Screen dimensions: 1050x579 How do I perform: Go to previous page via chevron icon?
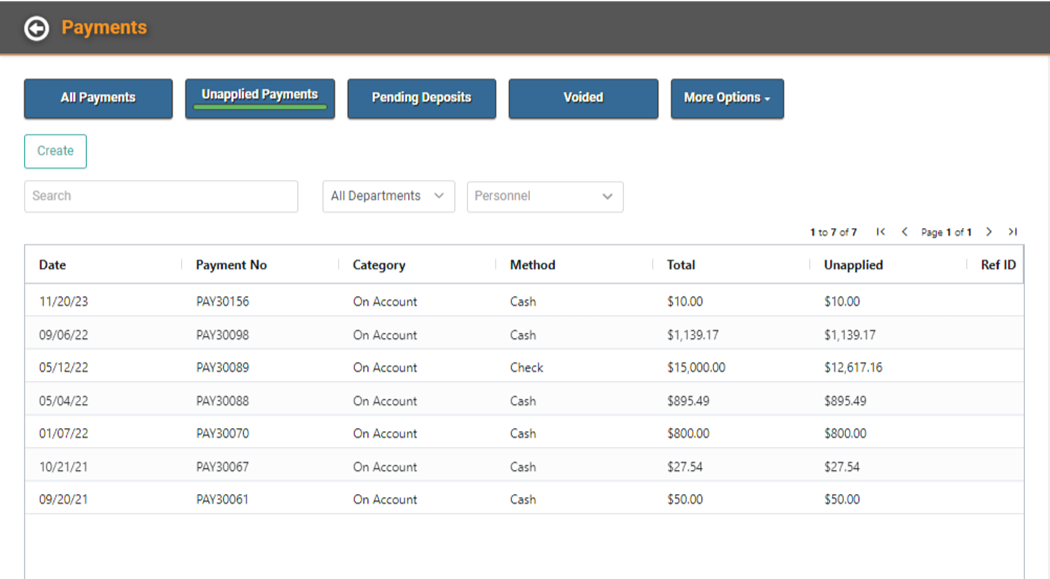coord(905,231)
